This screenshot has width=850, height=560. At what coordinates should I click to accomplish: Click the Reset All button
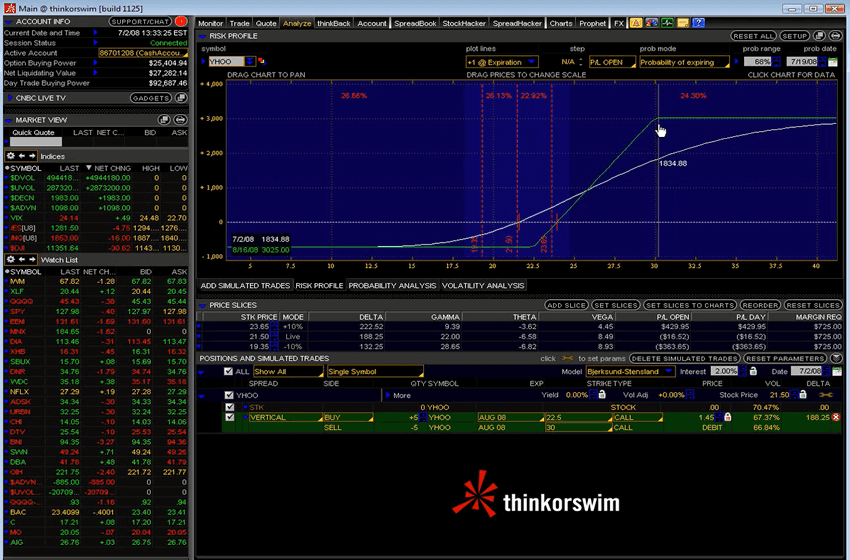pyautogui.click(x=752, y=36)
